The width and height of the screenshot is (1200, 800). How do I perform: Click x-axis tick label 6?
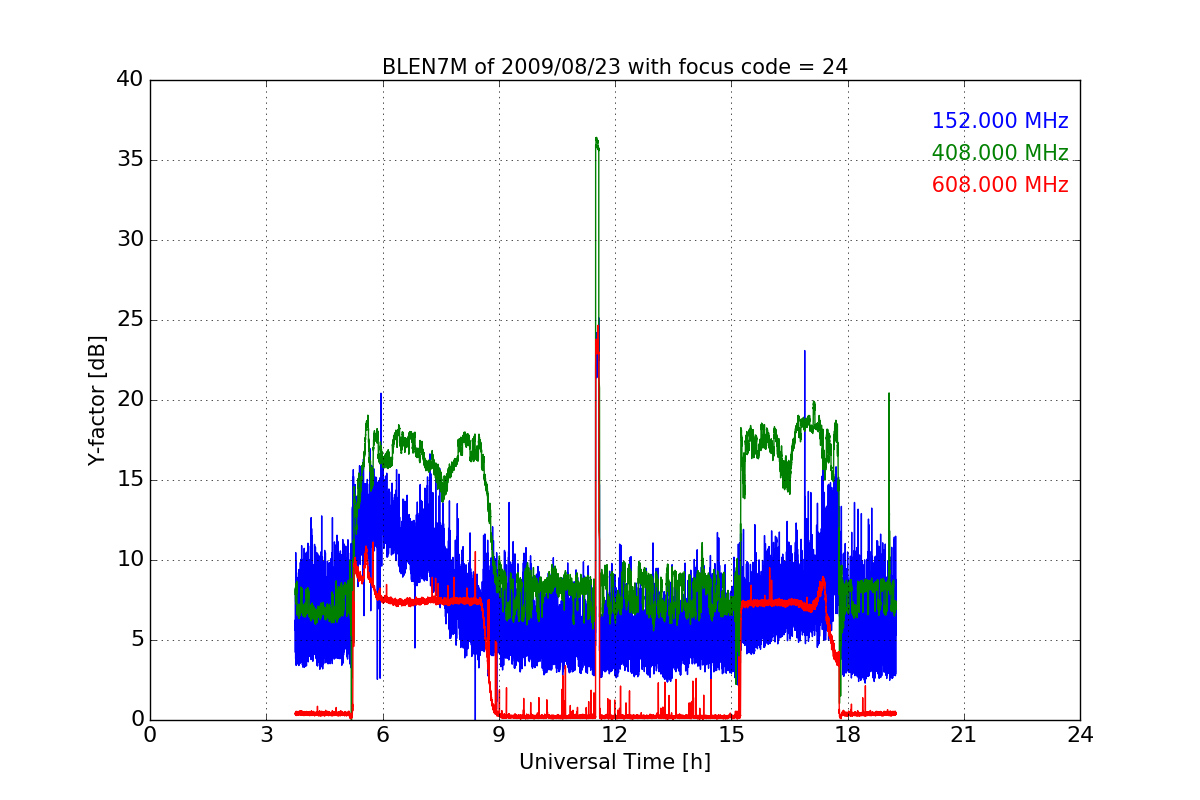382,735
